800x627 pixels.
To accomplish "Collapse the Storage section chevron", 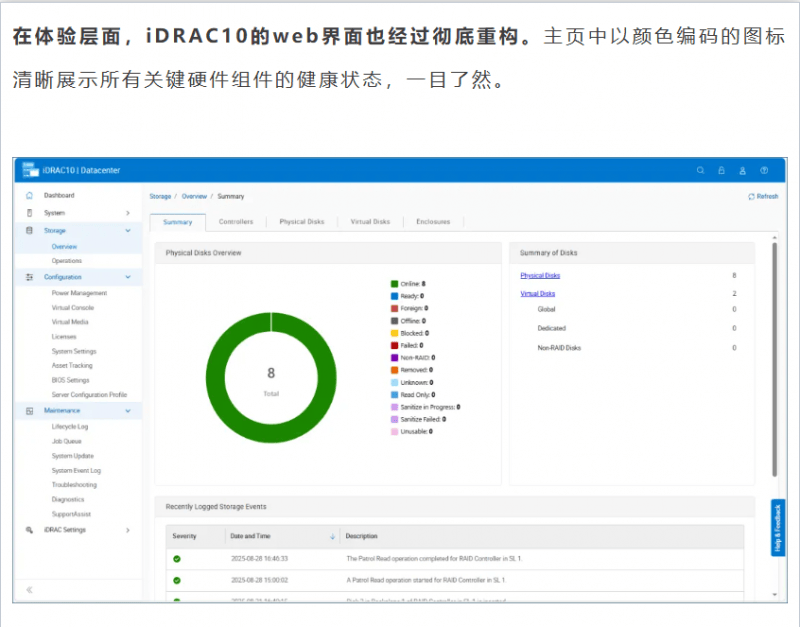I will pyautogui.click(x=127, y=231).
